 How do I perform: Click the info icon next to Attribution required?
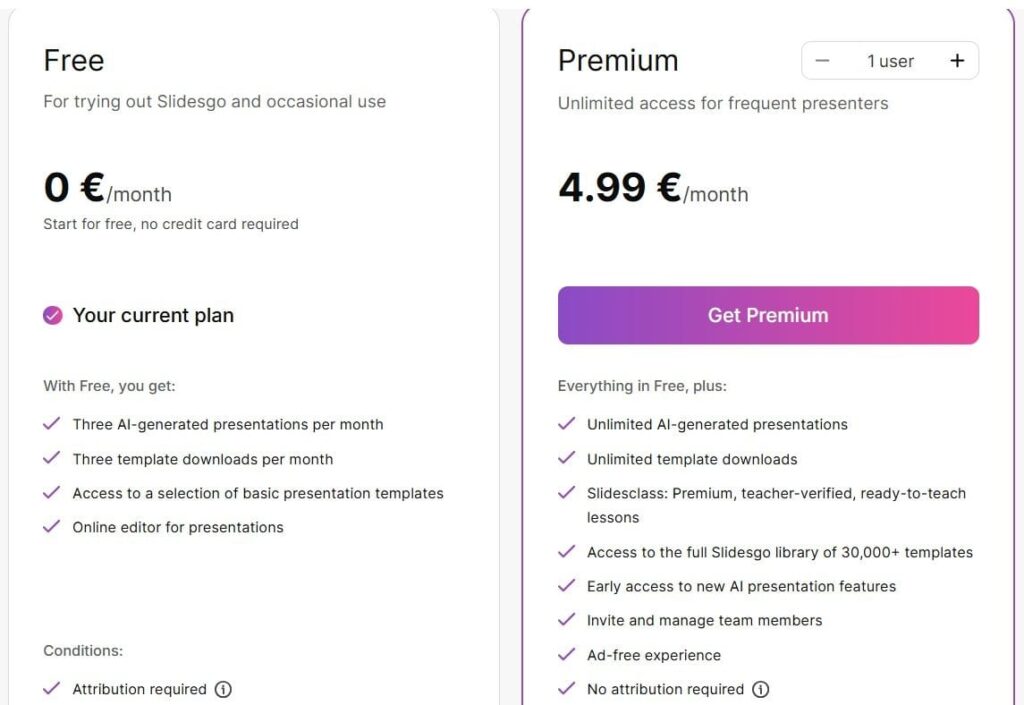pos(224,689)
